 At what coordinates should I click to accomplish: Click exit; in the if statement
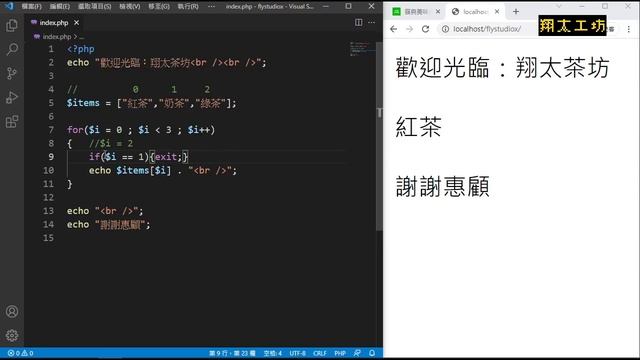168,157
